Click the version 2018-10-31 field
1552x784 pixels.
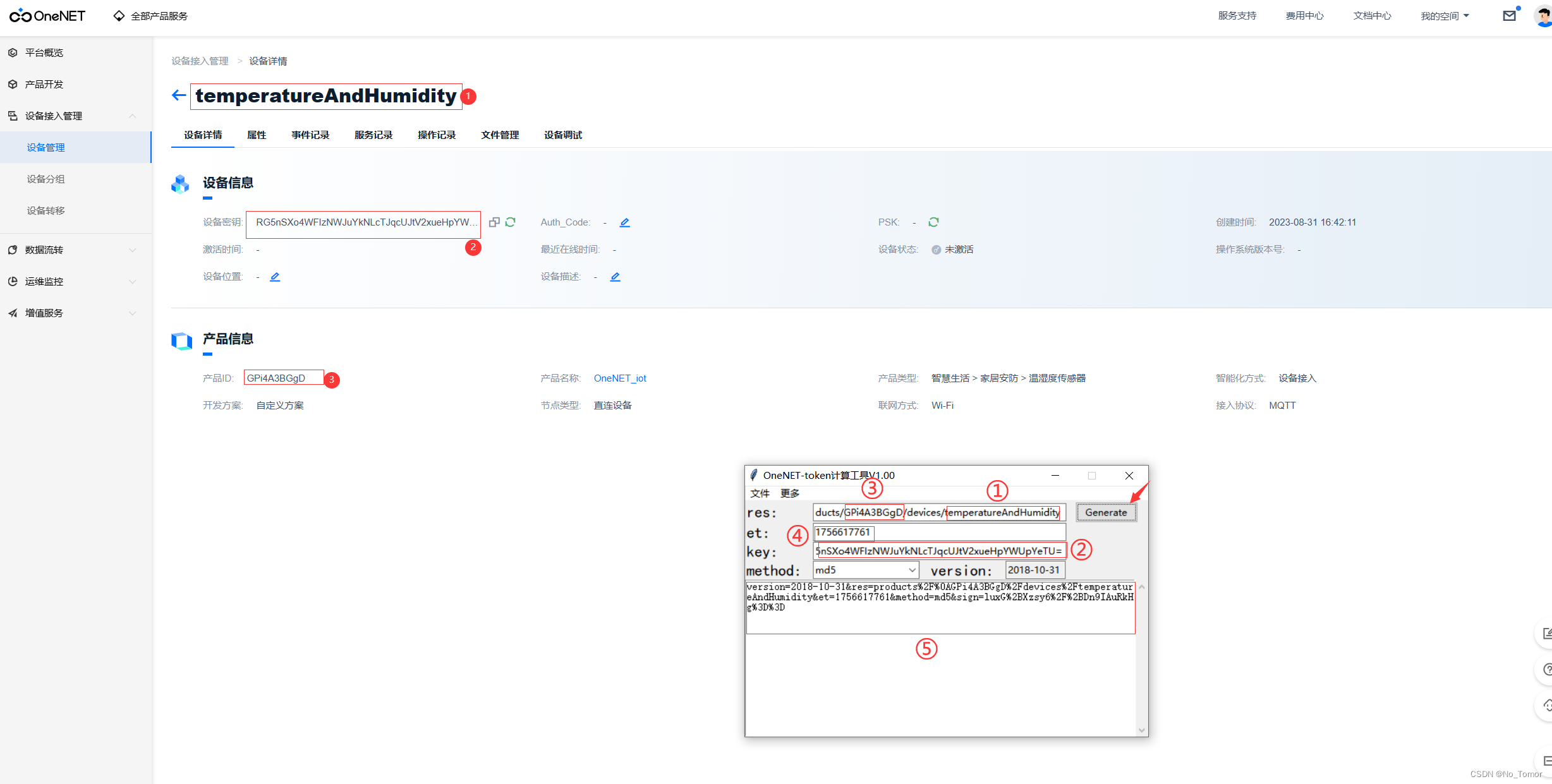1035,570
